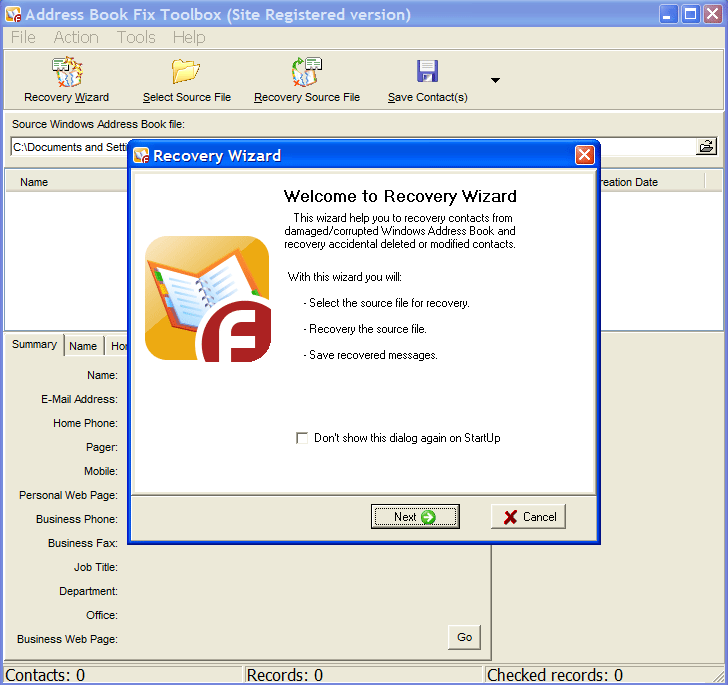This screenshot has width=728, height=685.
Task: Switch to the Summary tab
Action: (x=34, y=345)
